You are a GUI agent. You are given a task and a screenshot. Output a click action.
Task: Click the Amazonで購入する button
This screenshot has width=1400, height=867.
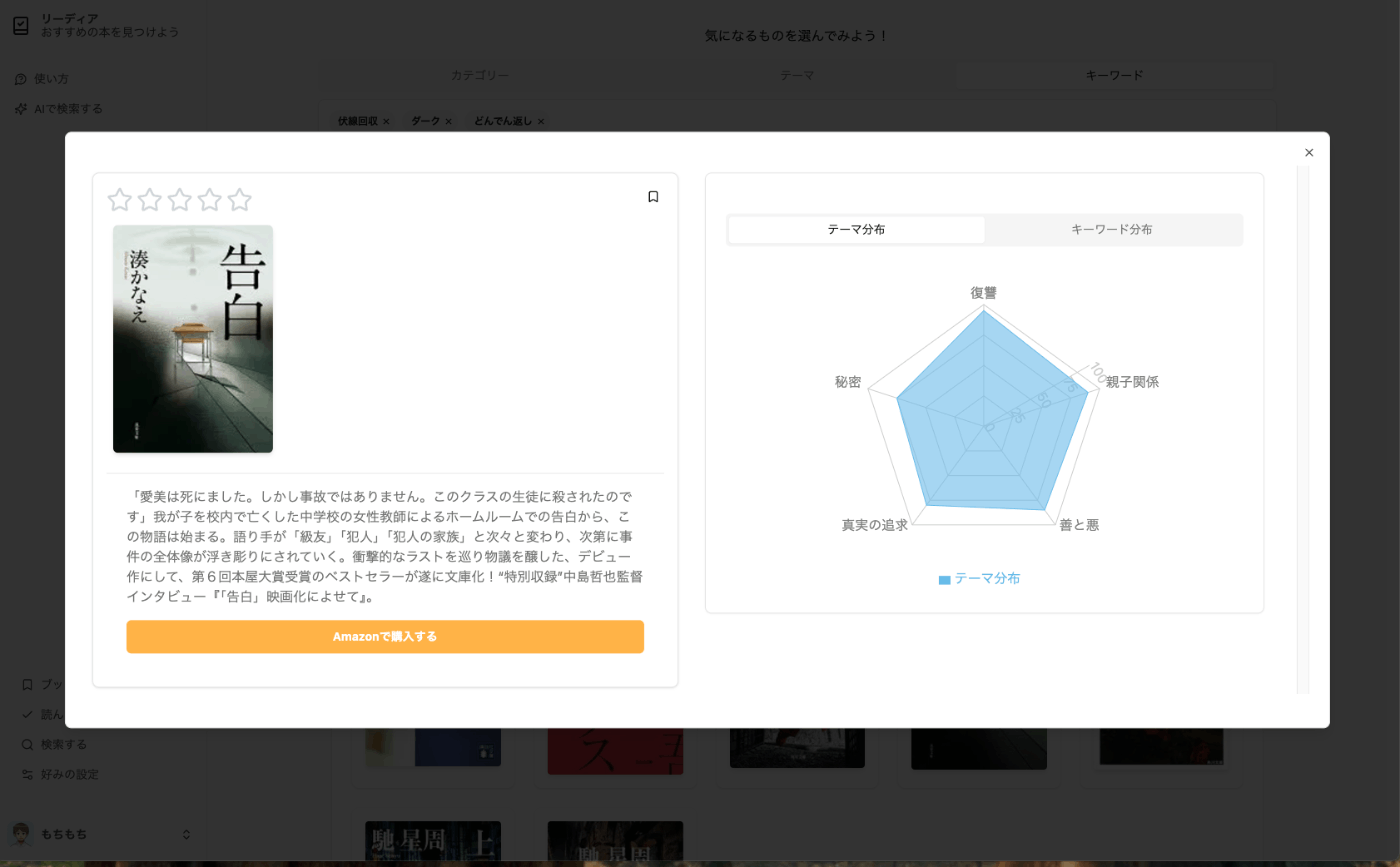click(385, 637)
